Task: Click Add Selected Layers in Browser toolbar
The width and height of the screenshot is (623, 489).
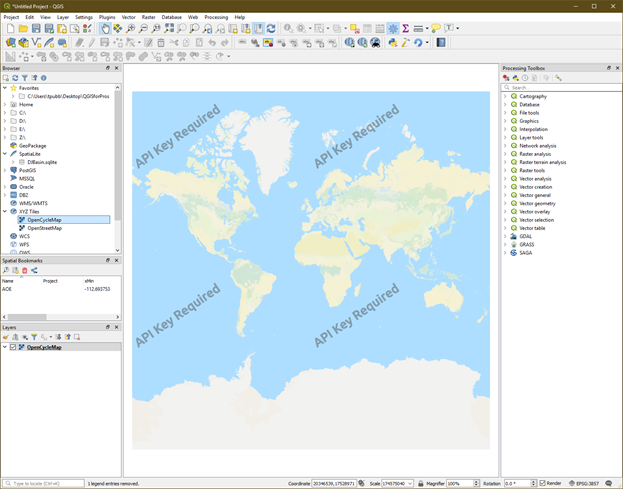Action: tap(6, 78)
